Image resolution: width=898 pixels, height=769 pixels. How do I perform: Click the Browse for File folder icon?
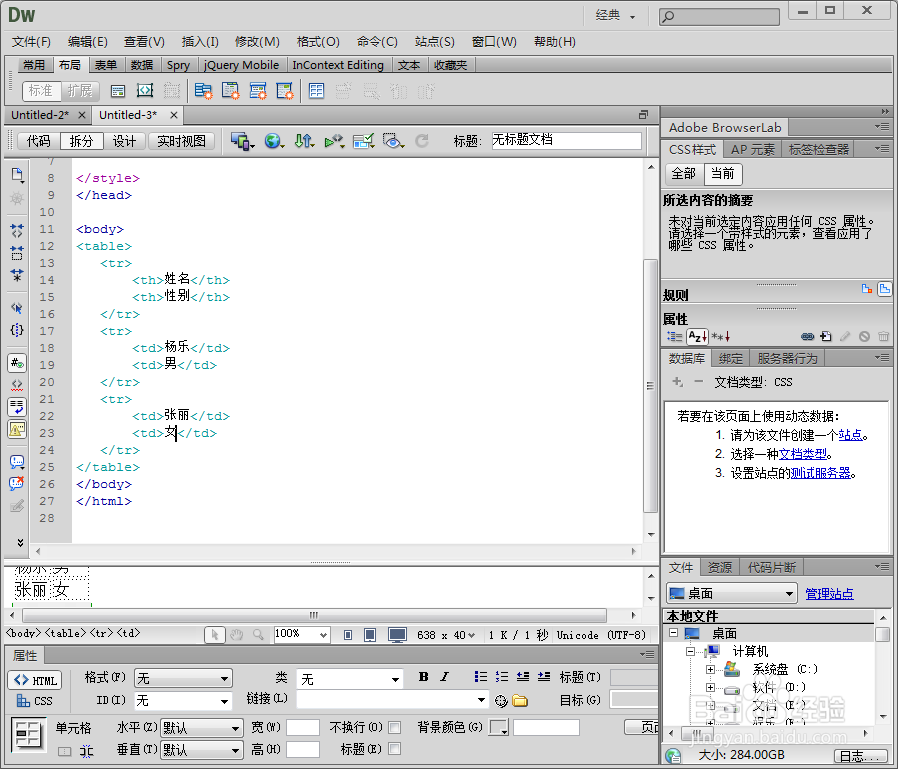pyautogui.click(x=520, y=700)
